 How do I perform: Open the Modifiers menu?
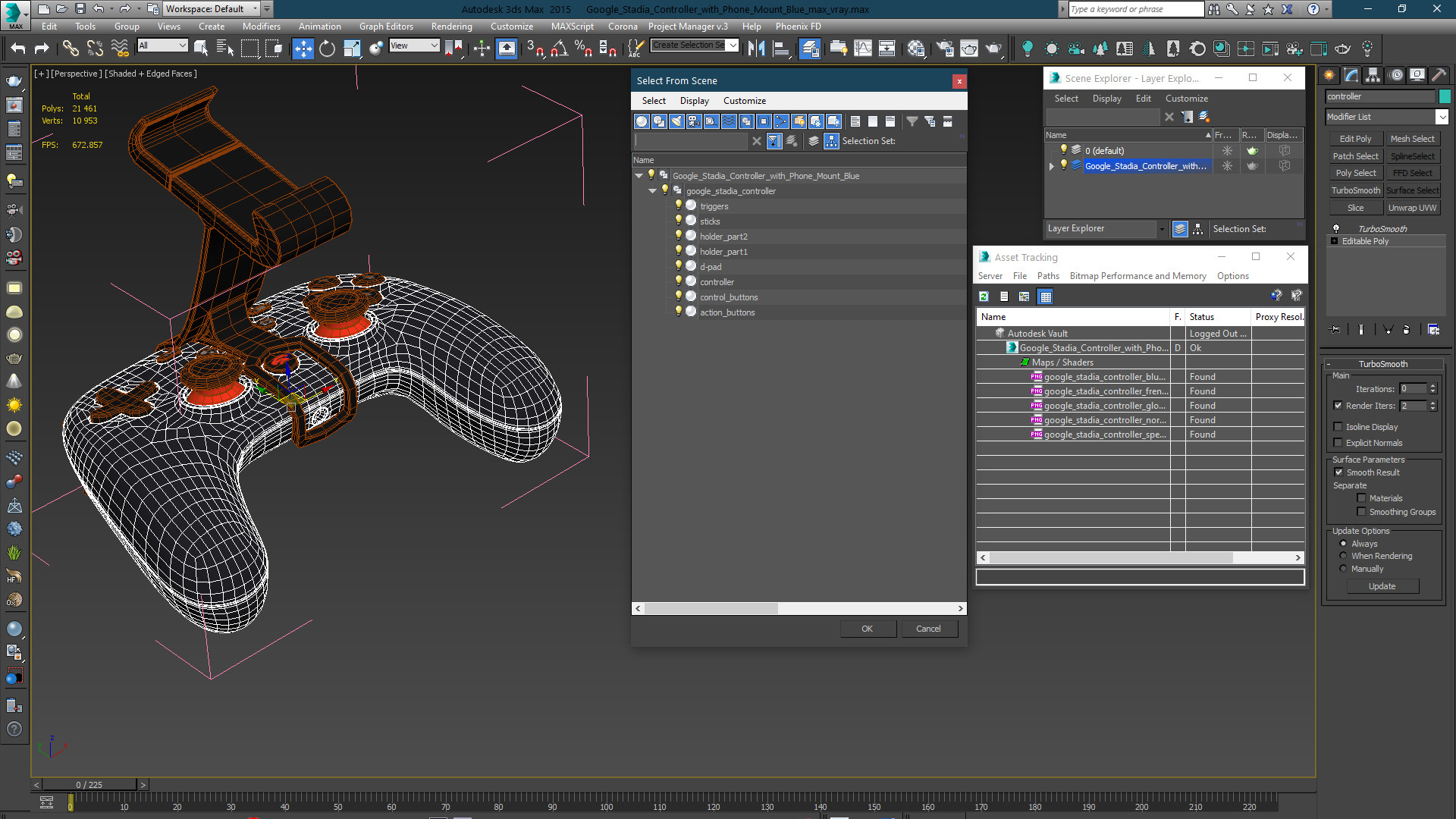(261, 26)
